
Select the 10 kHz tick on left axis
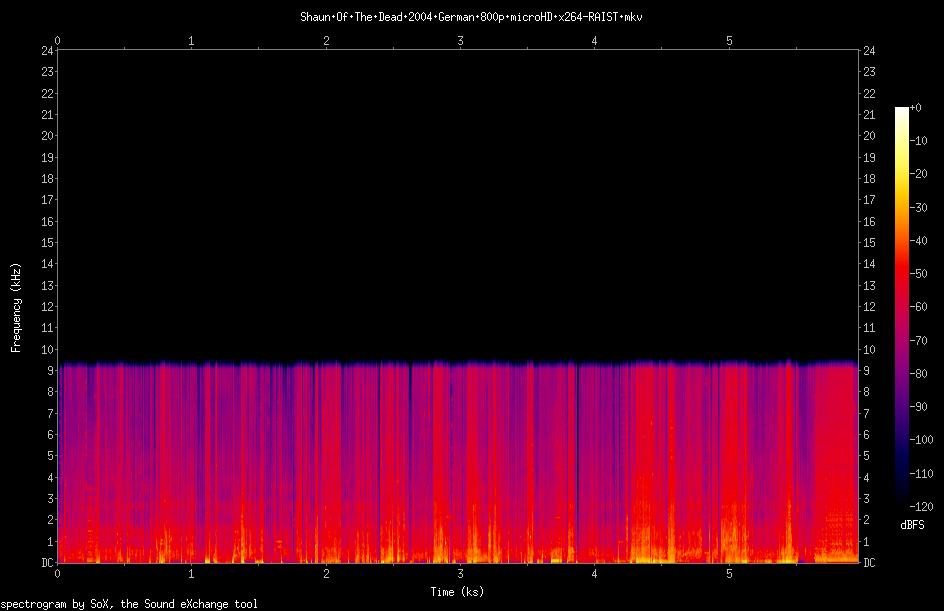47,349
